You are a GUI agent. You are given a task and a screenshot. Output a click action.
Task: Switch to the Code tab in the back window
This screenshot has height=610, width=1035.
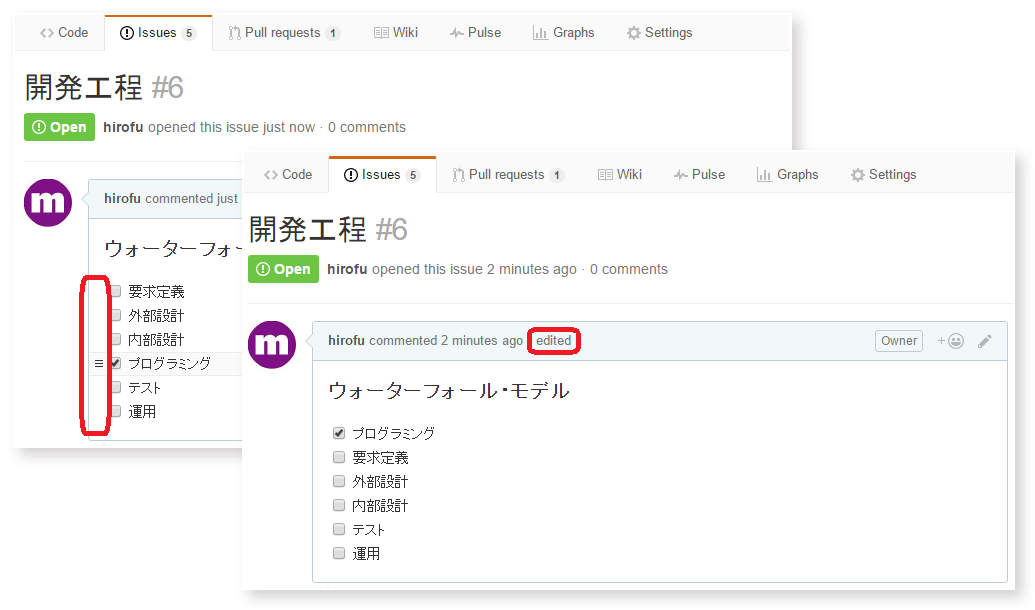click(64, 33)
